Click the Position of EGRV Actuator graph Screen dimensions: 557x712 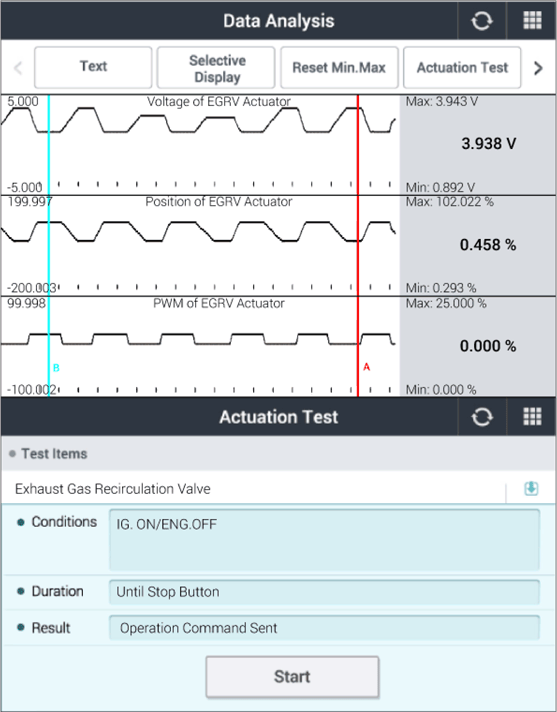tap(200, 246)
